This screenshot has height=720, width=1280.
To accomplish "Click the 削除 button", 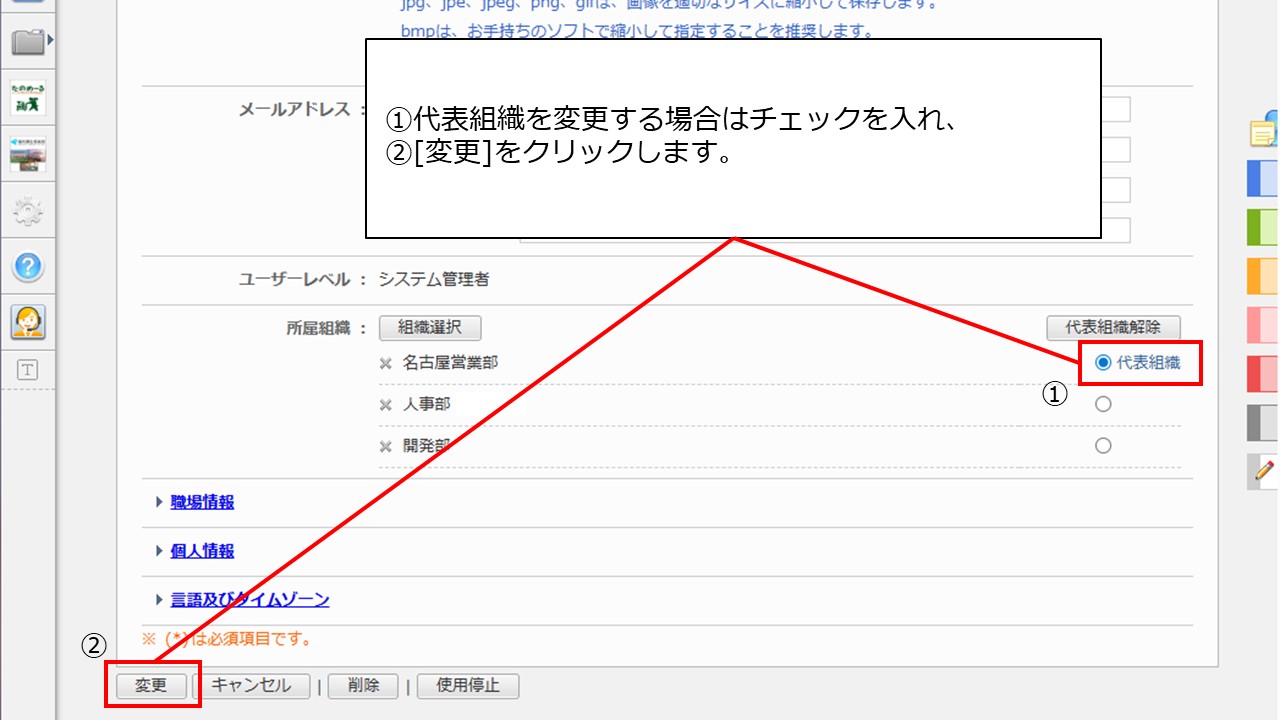I will coord(363,686).
